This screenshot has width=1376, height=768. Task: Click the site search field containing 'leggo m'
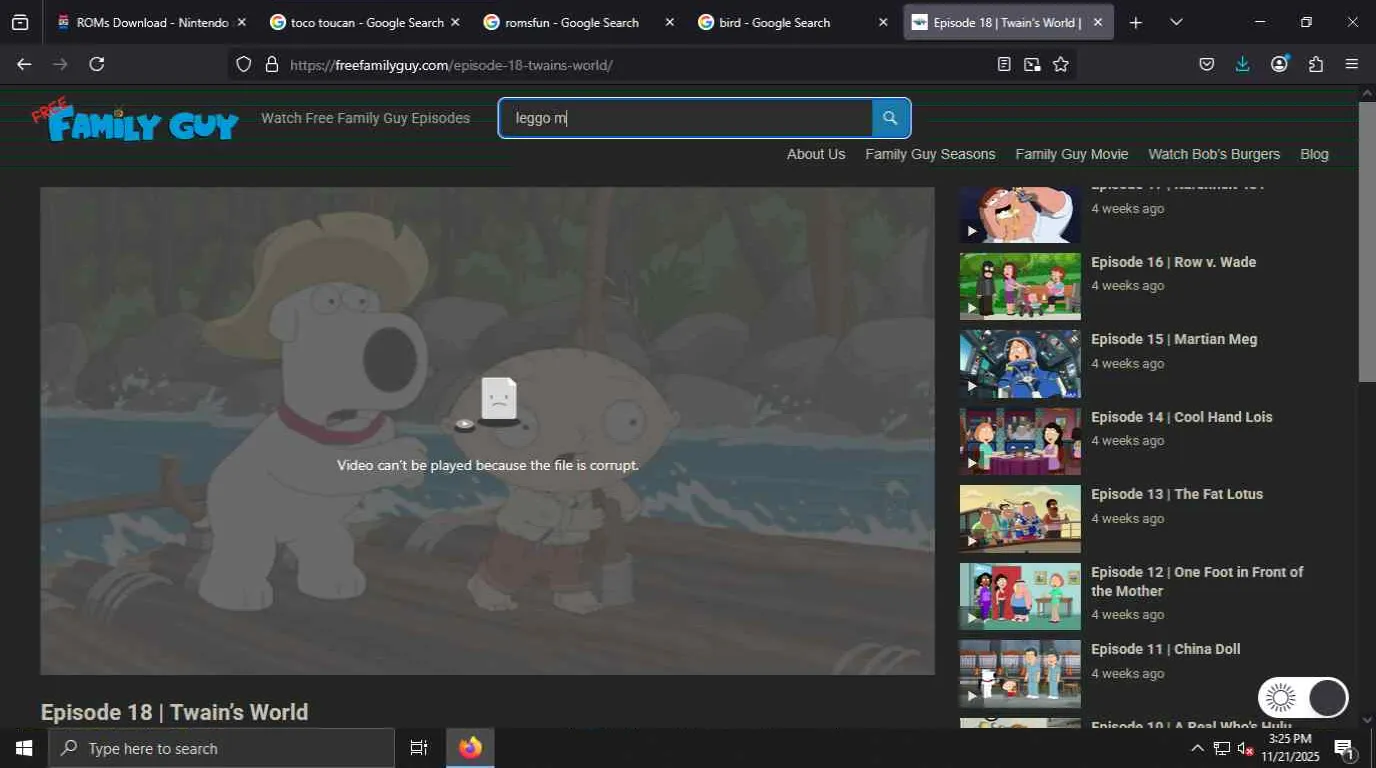click(x=686, y=118)
